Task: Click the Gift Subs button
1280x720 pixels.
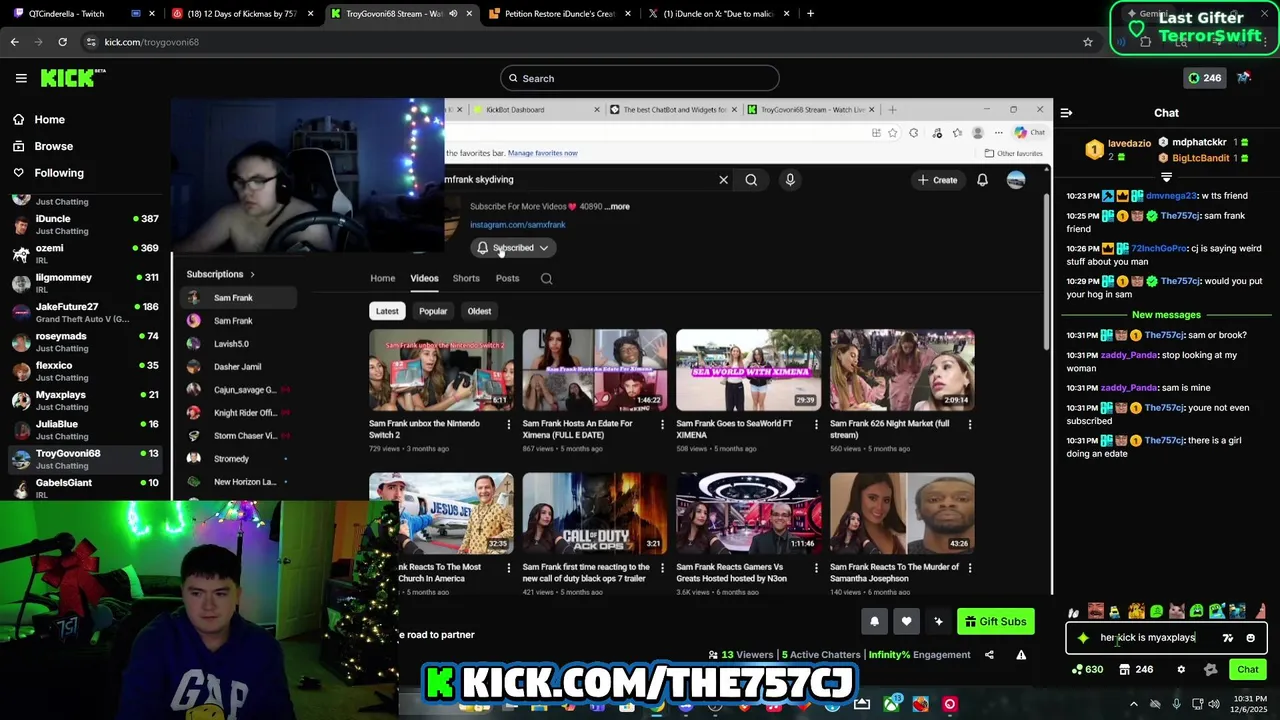Action: pyautogui.click(x=995, y=622)
